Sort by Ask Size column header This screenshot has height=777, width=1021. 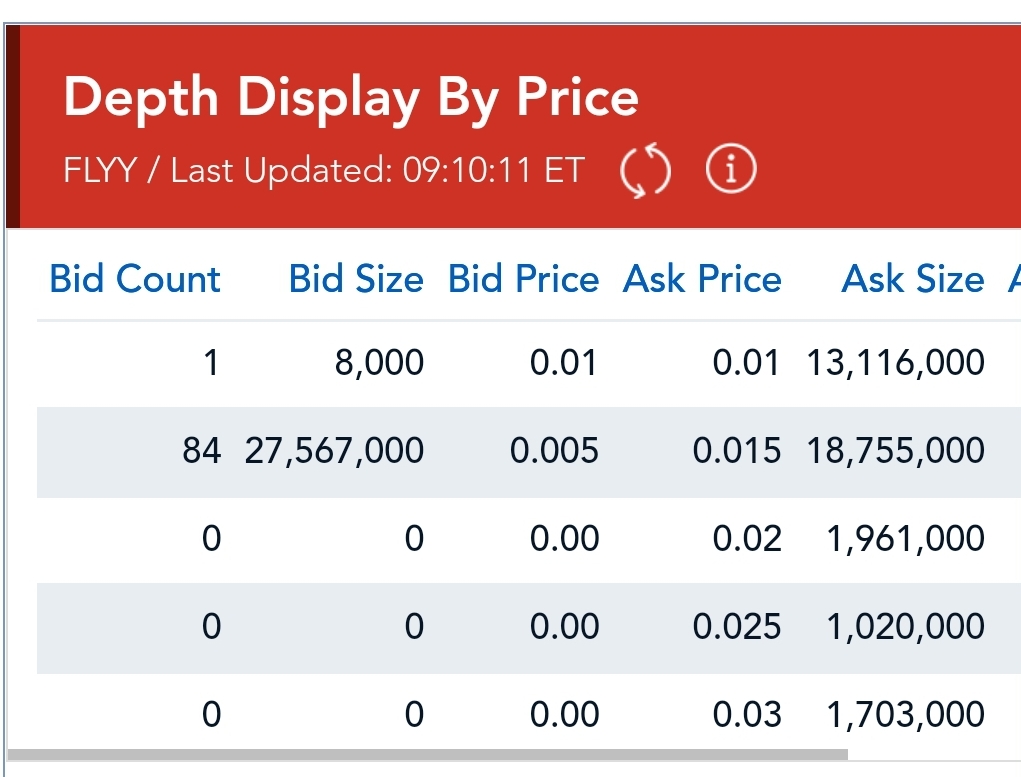point(913,279)
